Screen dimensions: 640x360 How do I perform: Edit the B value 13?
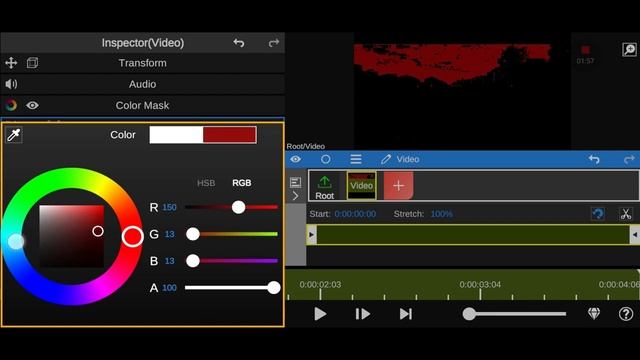pyautogui.click(x=169, y=261)
